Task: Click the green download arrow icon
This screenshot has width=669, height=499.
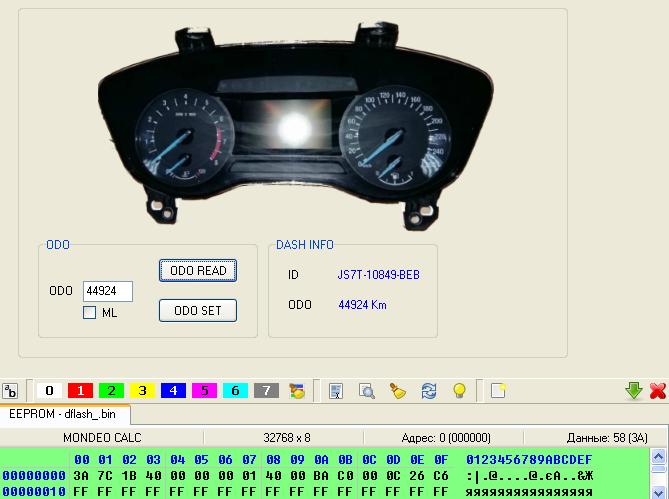Action: (x=633, y=391)
